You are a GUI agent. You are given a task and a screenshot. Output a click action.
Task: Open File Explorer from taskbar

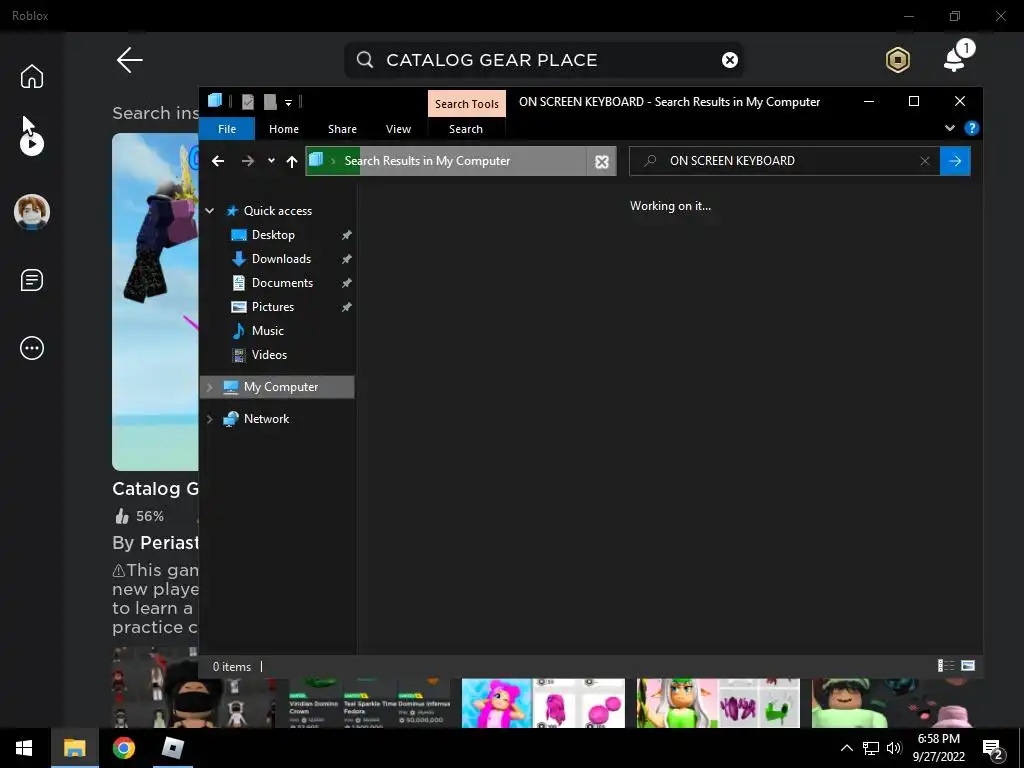74,748
